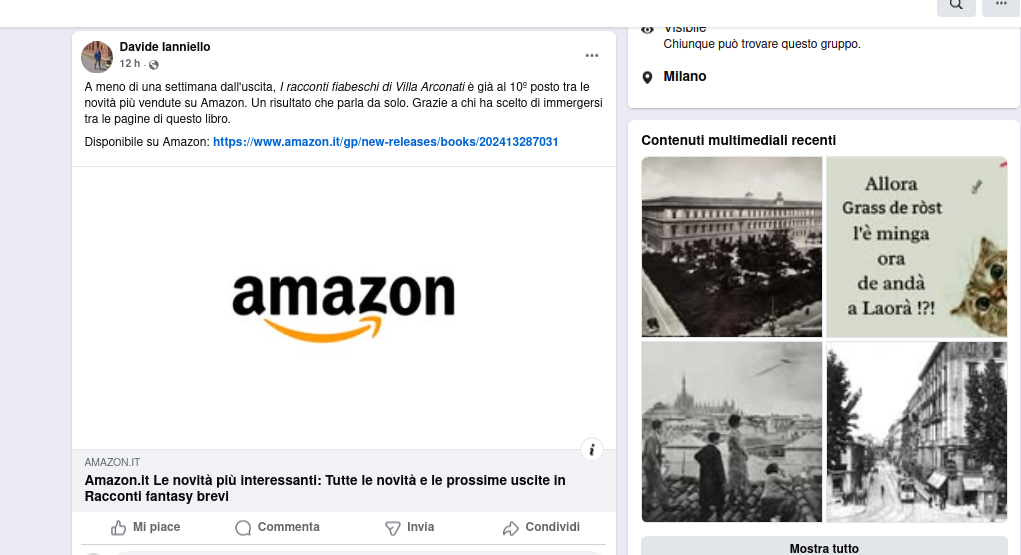Click the link info icon
1021x555 pixels.
(592, 449)
